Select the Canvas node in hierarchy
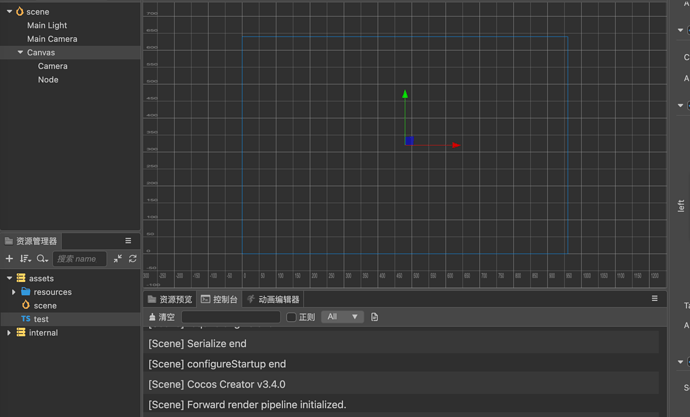Screen dimensions: 690x417 pos(70,52)
